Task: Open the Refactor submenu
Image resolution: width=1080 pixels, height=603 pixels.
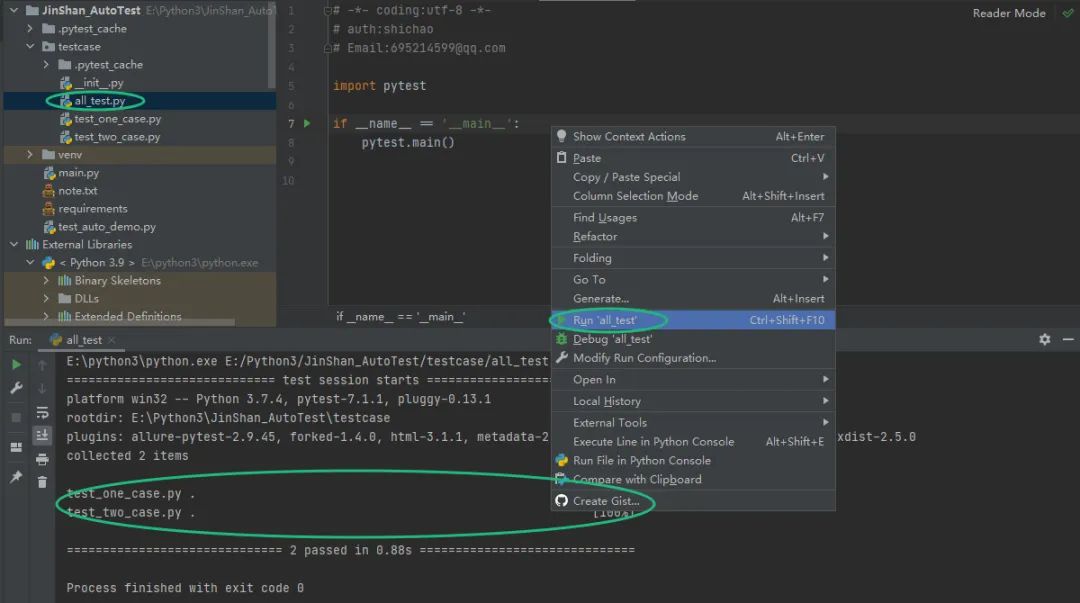Action: [693, 236]
